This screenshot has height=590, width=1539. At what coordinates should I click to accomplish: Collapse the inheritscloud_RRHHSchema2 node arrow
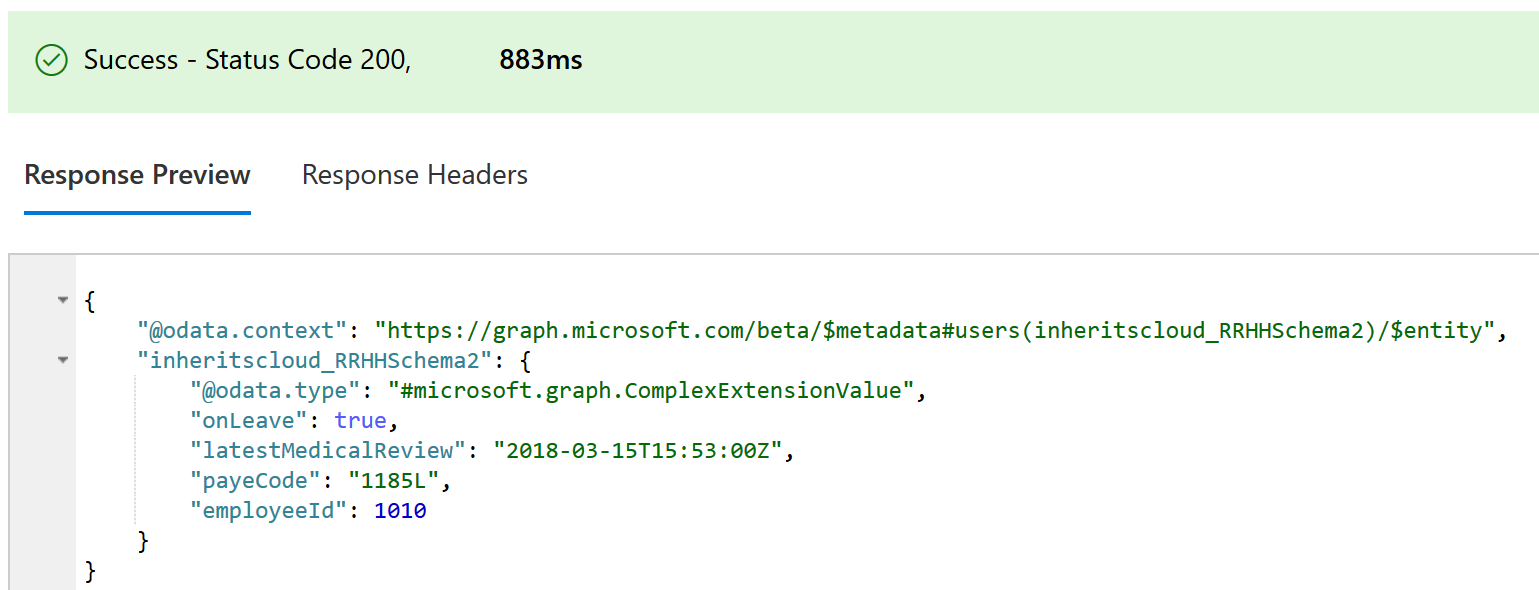[x=63, y=360]
